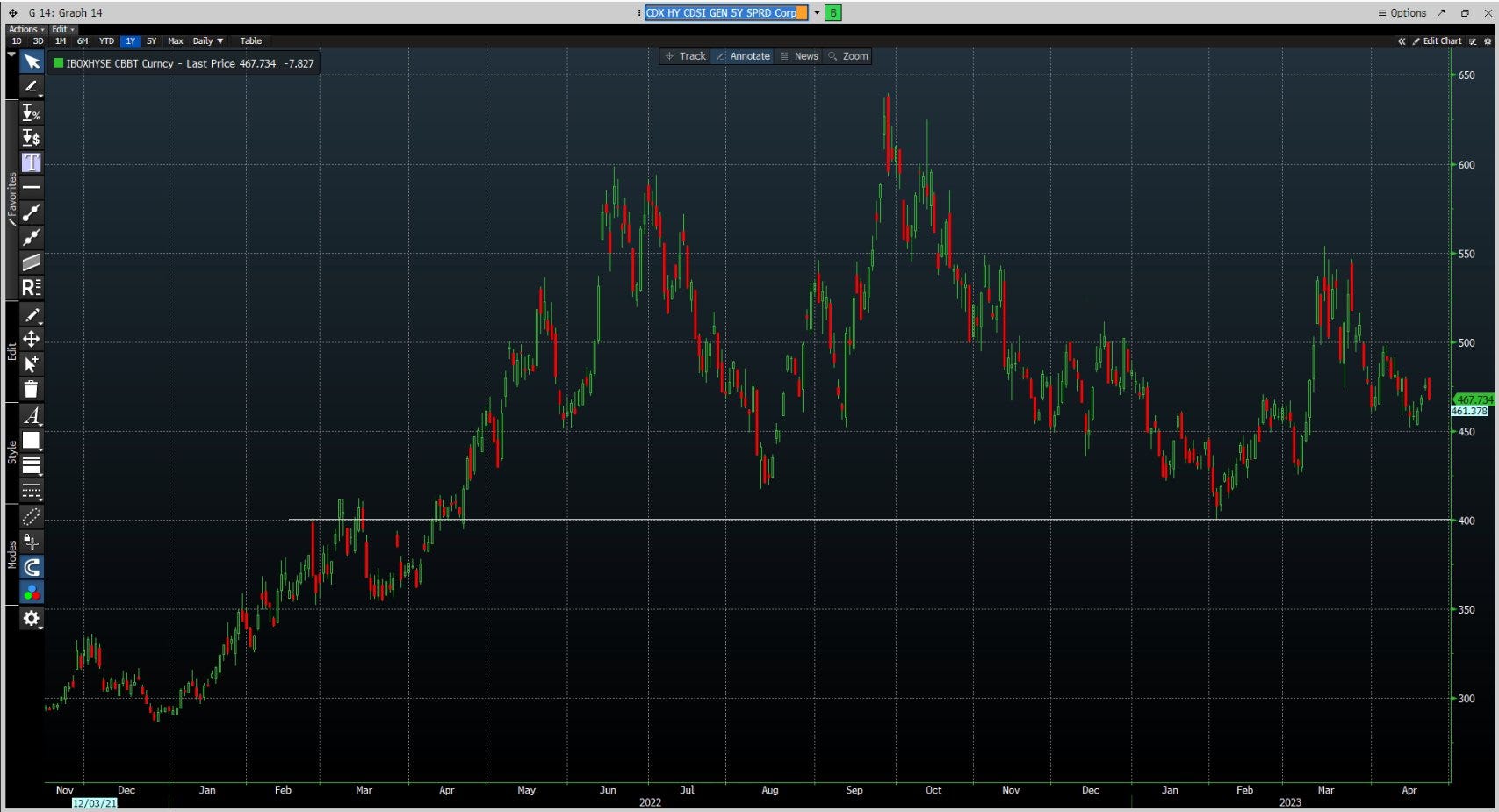1499x812 pixels.
Task: Click the window move handle icon
Action: 13,12
